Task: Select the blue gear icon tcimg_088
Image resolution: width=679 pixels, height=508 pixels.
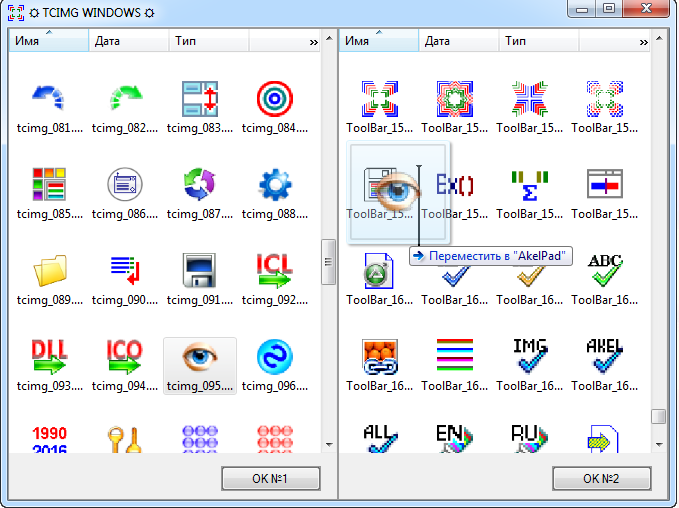Action: [275, 184]
